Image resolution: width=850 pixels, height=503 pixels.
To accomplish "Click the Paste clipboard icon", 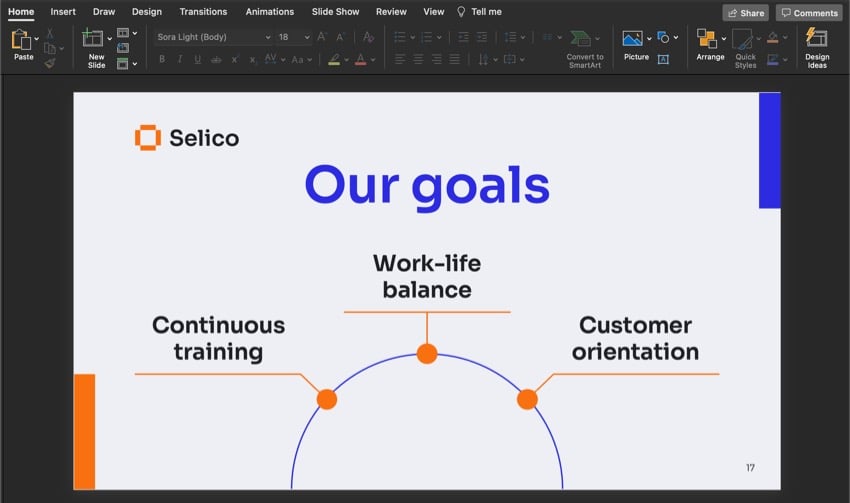I will coord(22,40).
